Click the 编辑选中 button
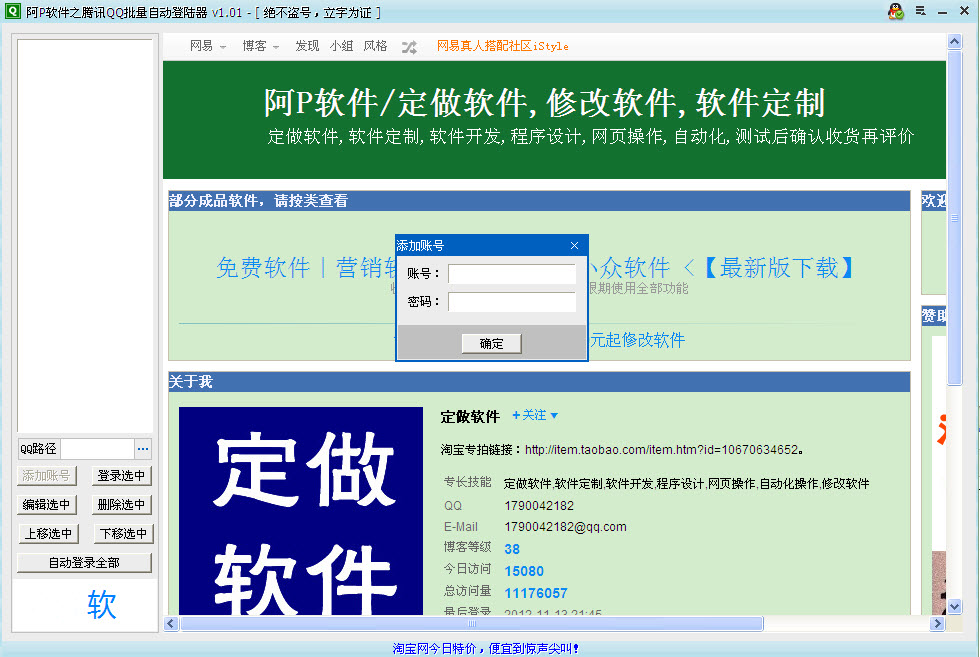Screen dimensions: 980x657 coord(47,504)
